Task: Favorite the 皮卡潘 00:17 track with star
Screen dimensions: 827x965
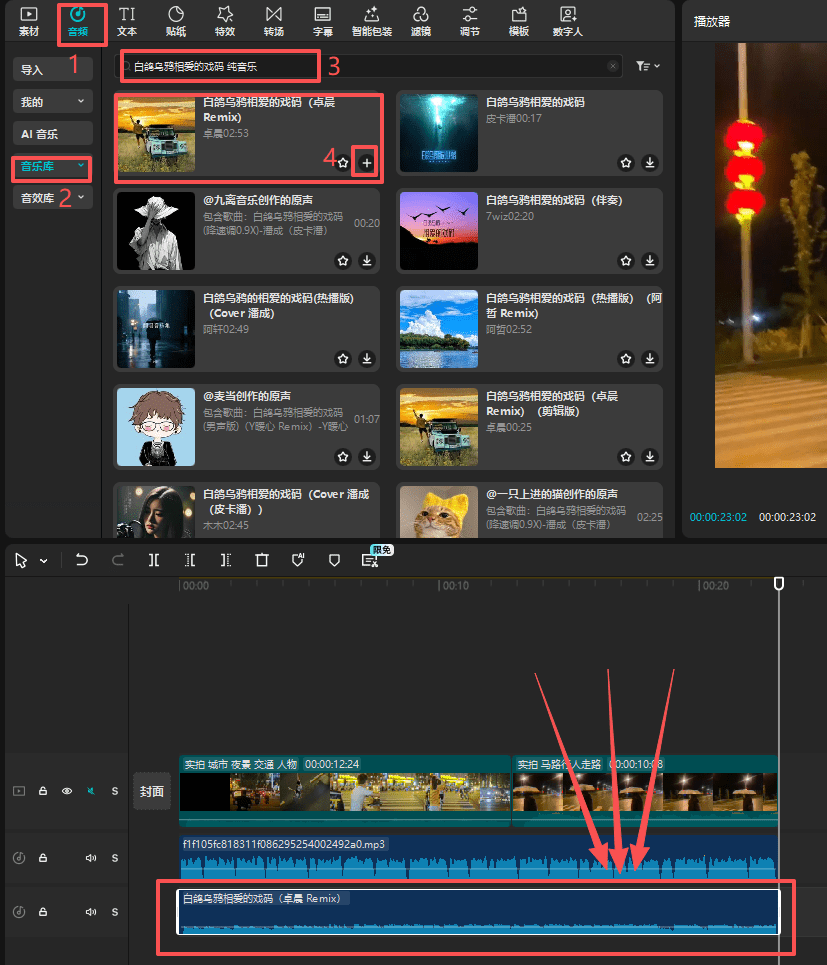Action: click(x=625, y=162)
